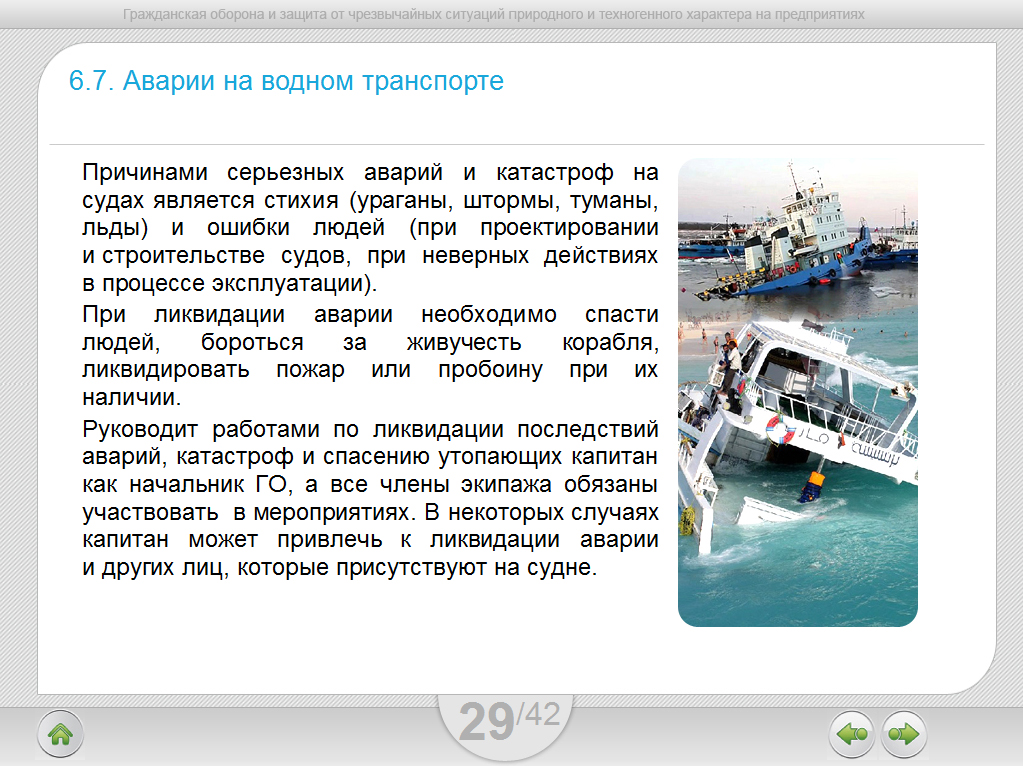The width and height of the screenshot is (1023, 766).
Task: Click the green Home button
Action: pyautogui.click(x=60, y=734)
